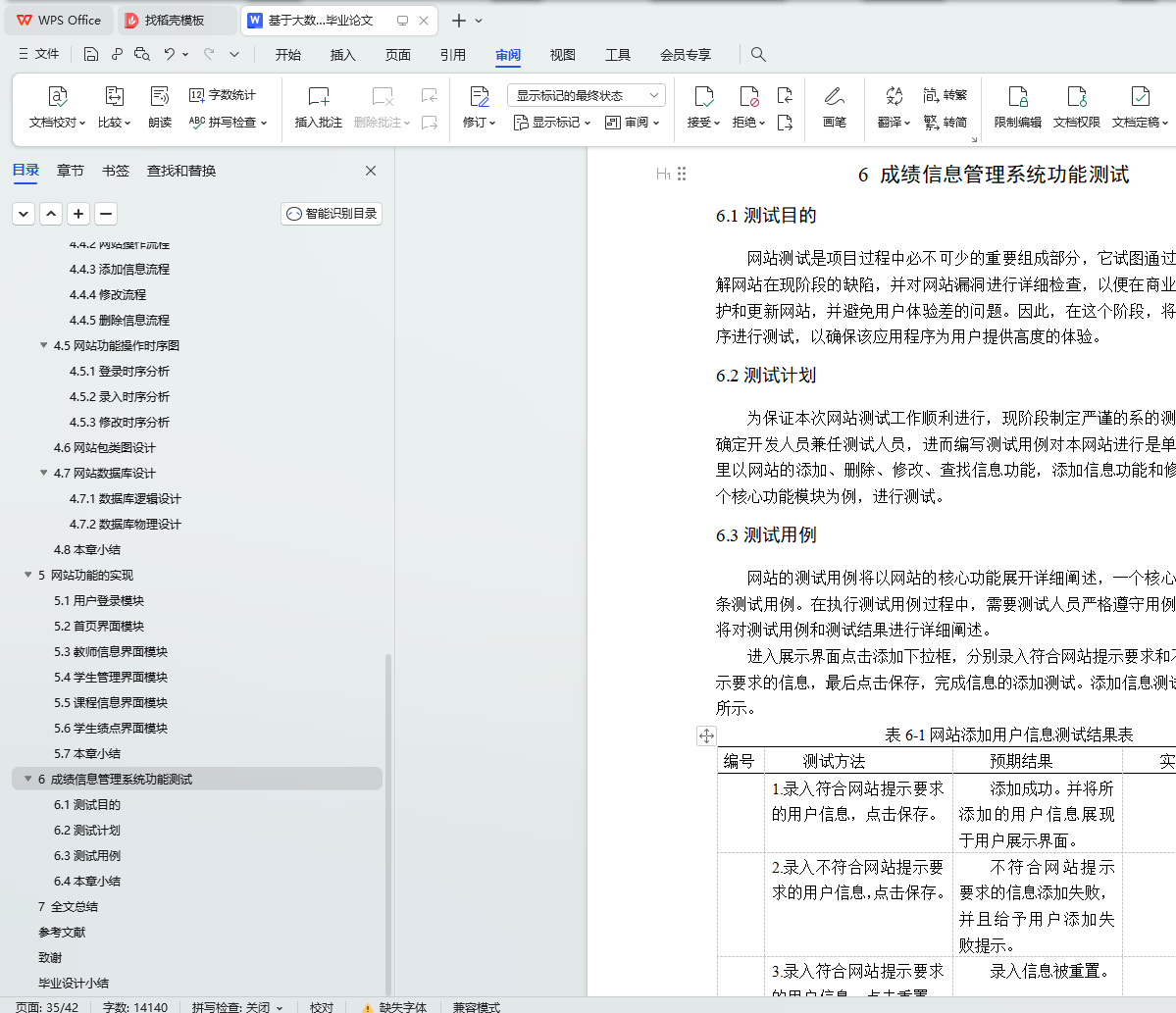The height and width of the screenshot is (1013, 1176).
Task: Open the 显示标记 dropdown
Action: 552,123
